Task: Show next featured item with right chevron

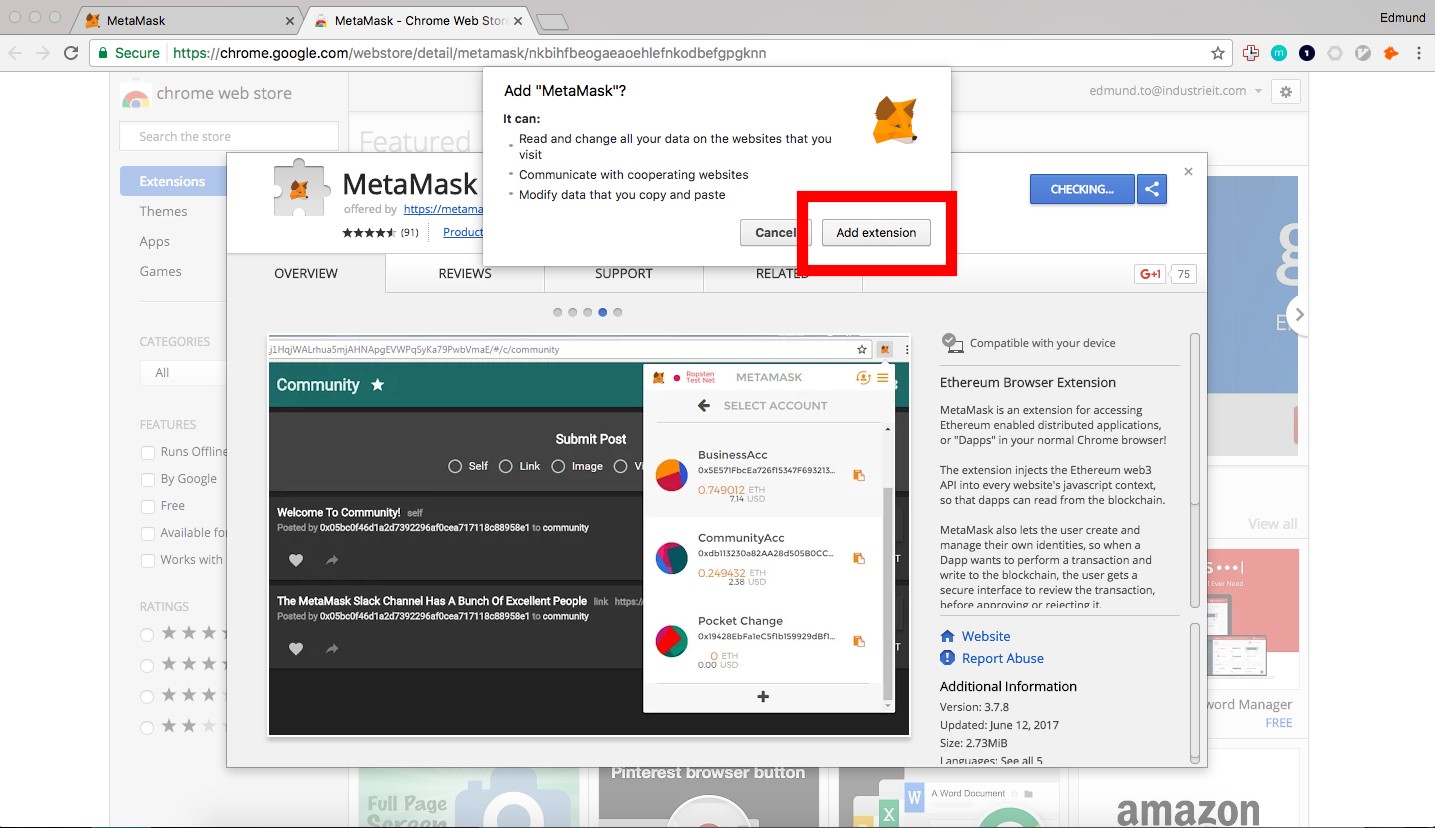Action: (x=1299, y=314)
